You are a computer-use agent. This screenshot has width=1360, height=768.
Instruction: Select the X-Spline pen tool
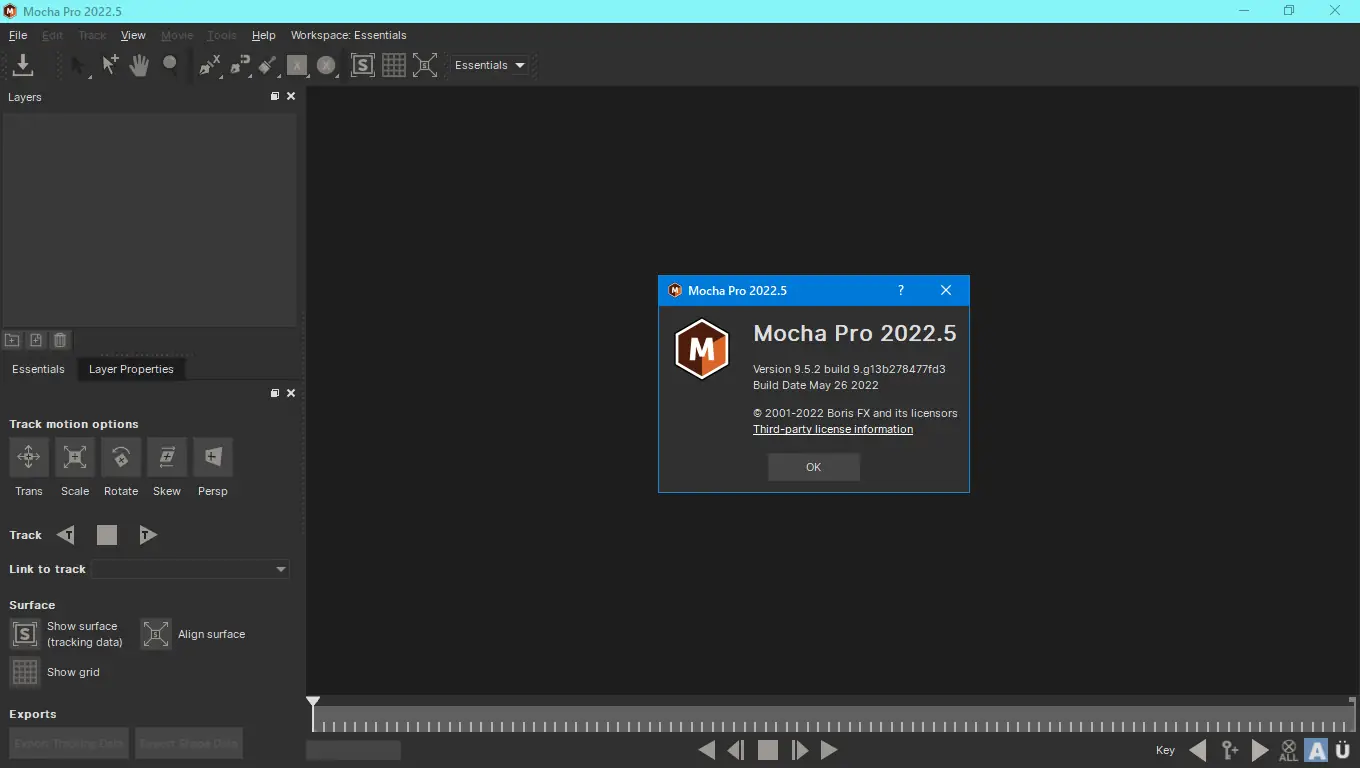point(209,65)
